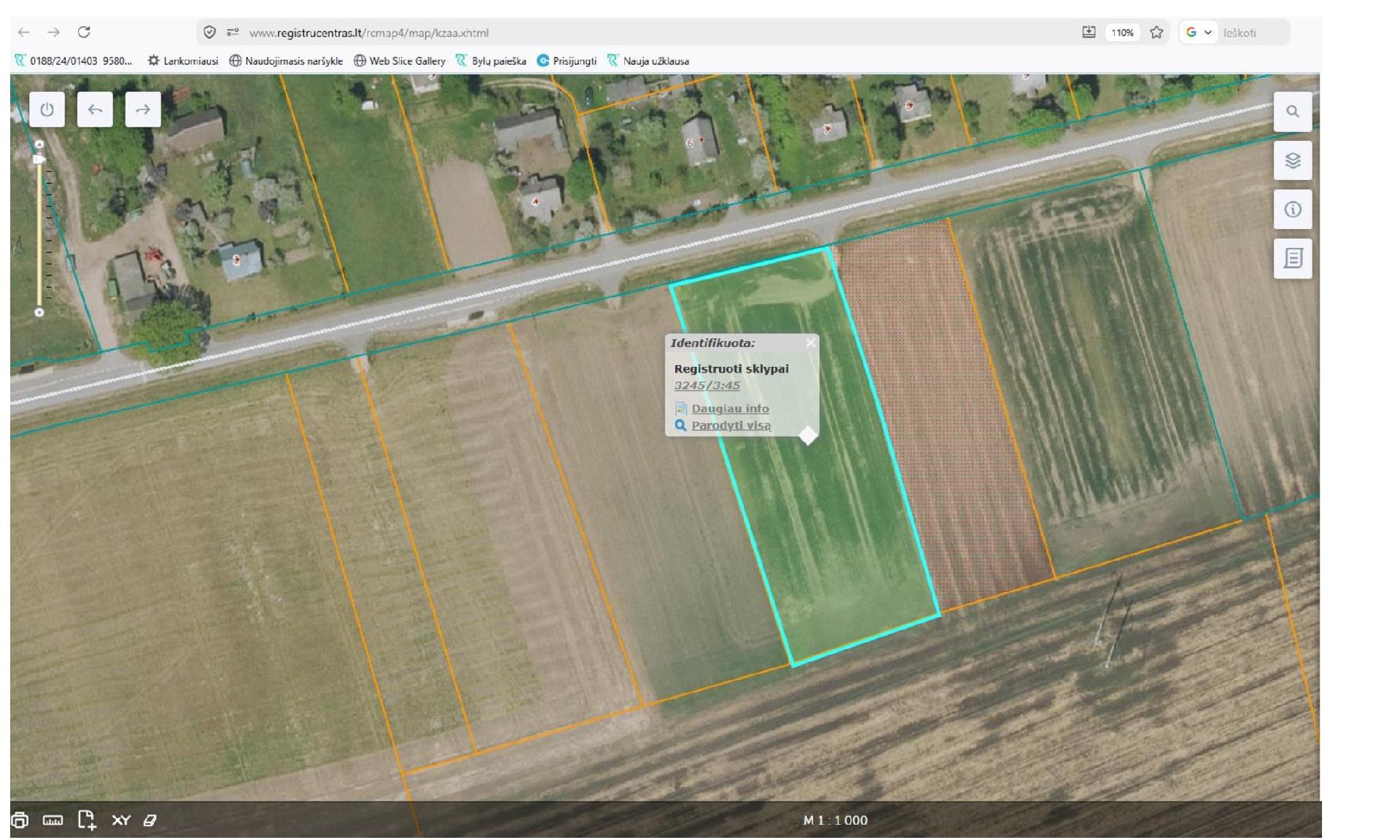Select the eraser clear tool
Screen dimensions: 1400x840
(150, 820)
